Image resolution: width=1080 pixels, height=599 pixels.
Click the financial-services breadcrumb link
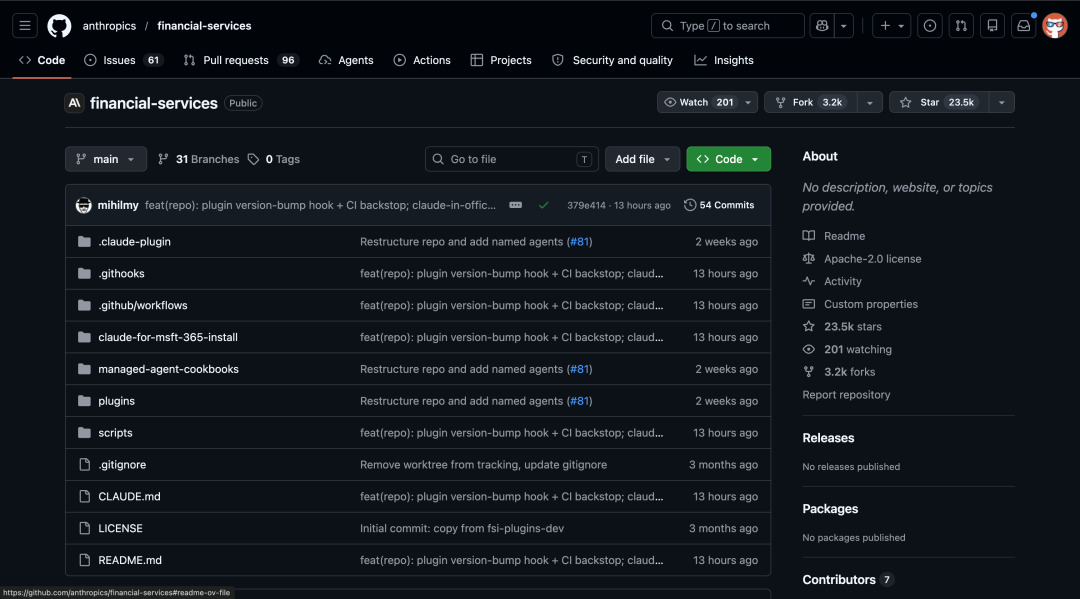click(x=204, y=26)
